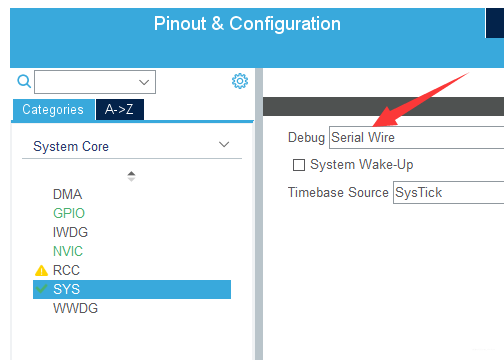
Task: Open the peripheral search dropdown arrow
Action: point(144,82)
